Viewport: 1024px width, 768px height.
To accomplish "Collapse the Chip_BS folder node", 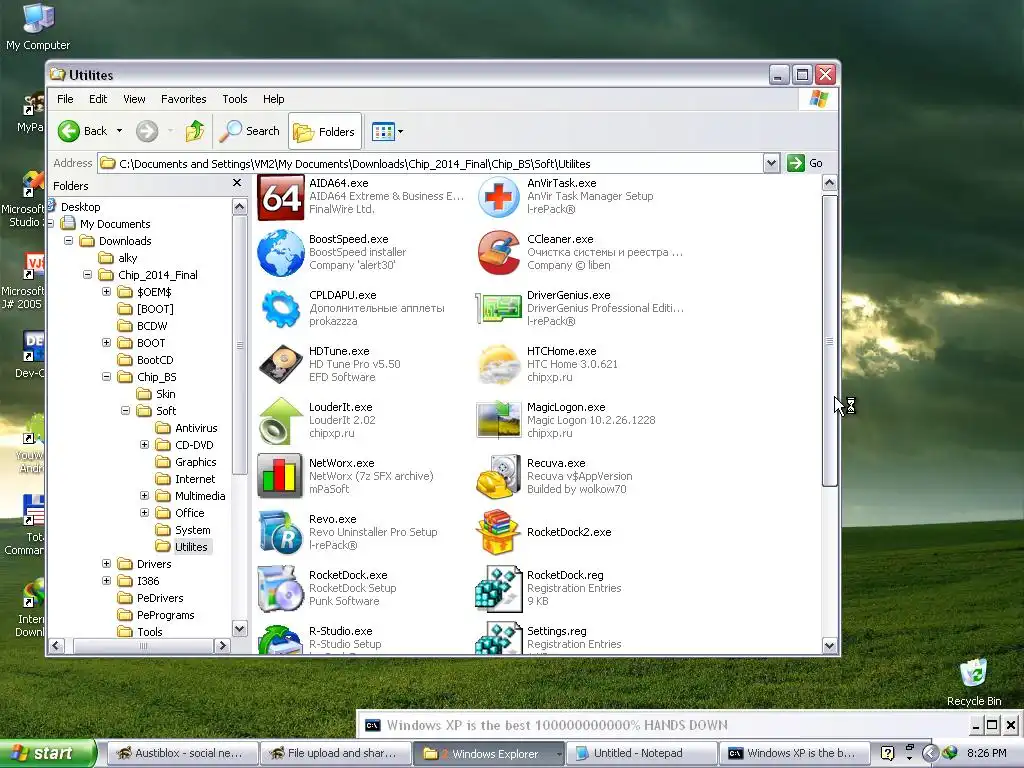I will click(x=106, y=377).
